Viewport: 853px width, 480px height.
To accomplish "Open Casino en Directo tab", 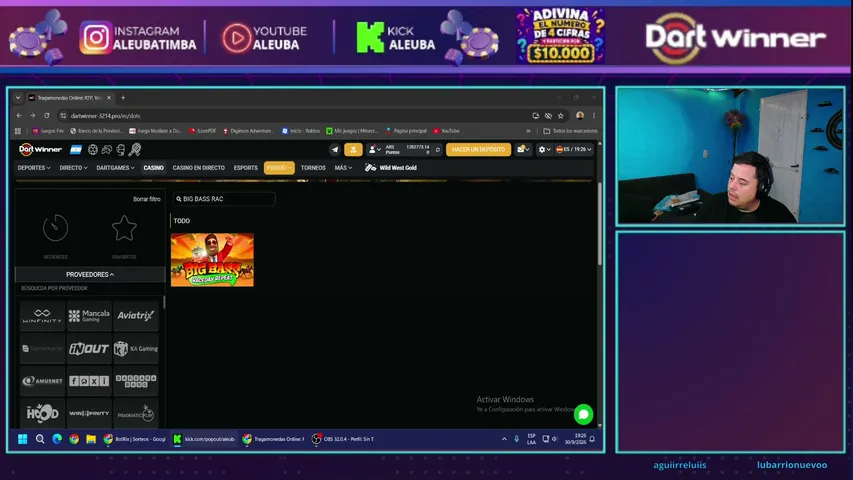I will (x=199, y=168).
